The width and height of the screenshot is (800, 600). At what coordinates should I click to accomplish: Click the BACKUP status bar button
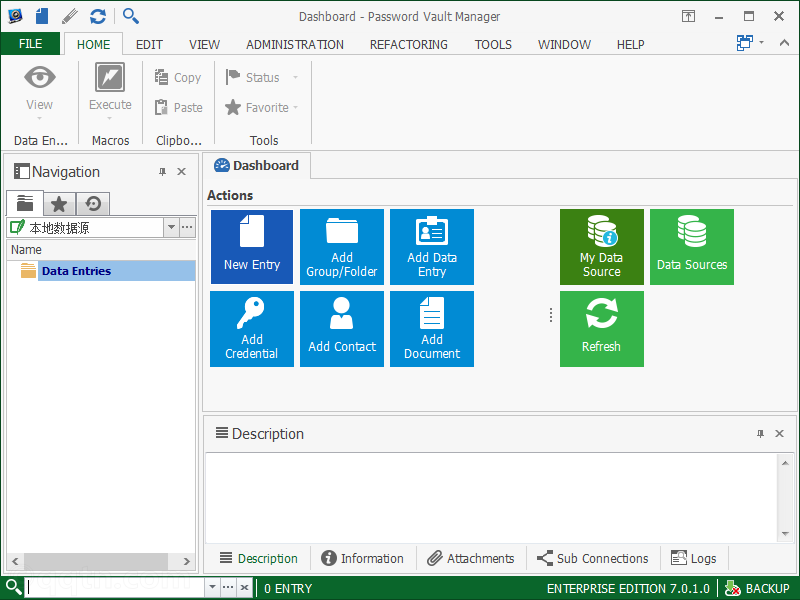758,588
